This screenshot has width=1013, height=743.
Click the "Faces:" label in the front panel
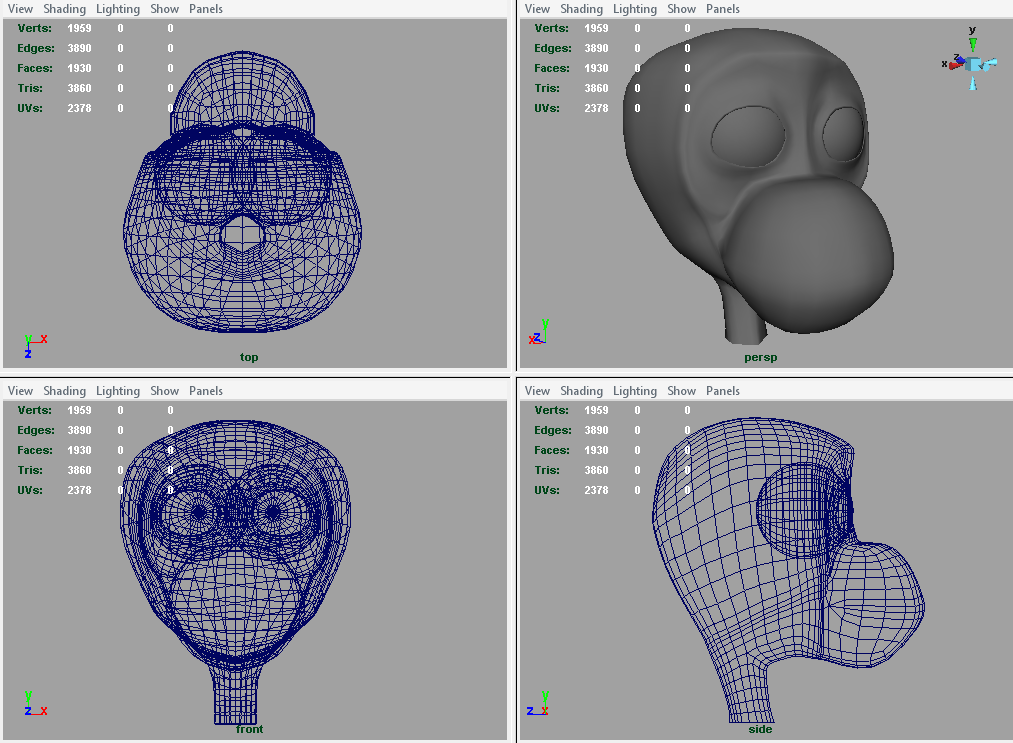tap(35, 450)
